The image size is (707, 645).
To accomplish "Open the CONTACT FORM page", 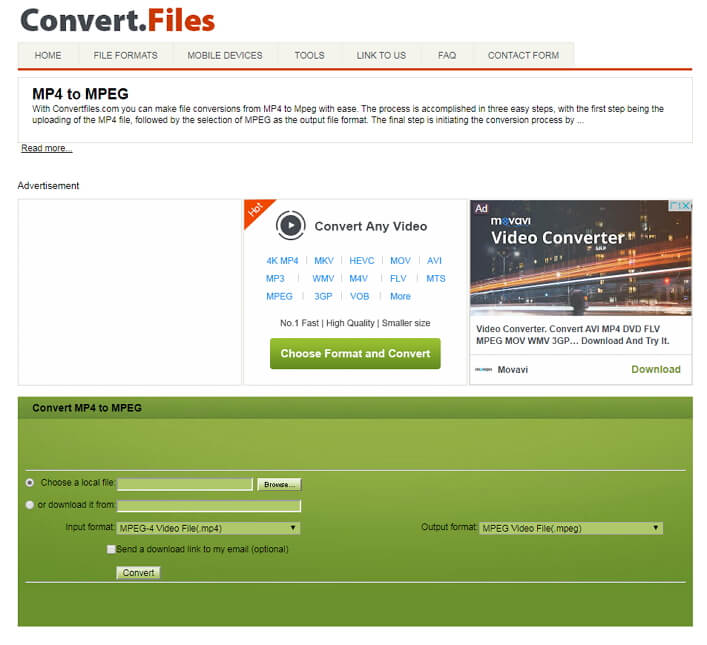I will pos(523,55).
